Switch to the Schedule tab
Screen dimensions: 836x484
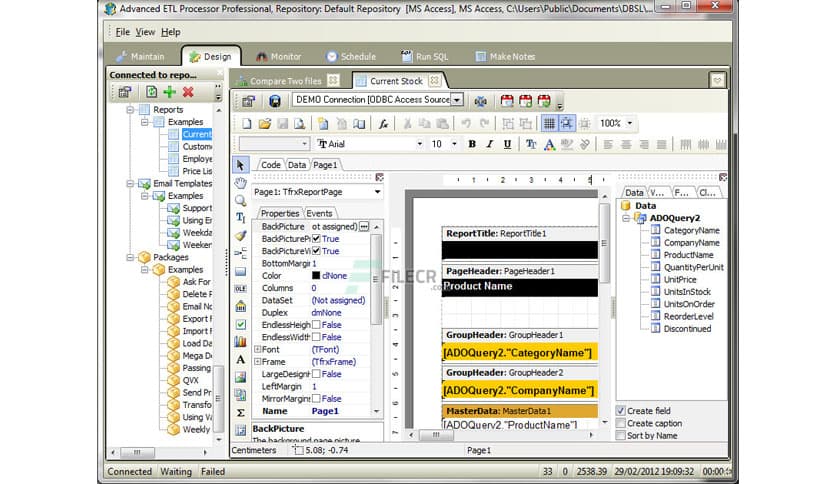pos(351,57)
